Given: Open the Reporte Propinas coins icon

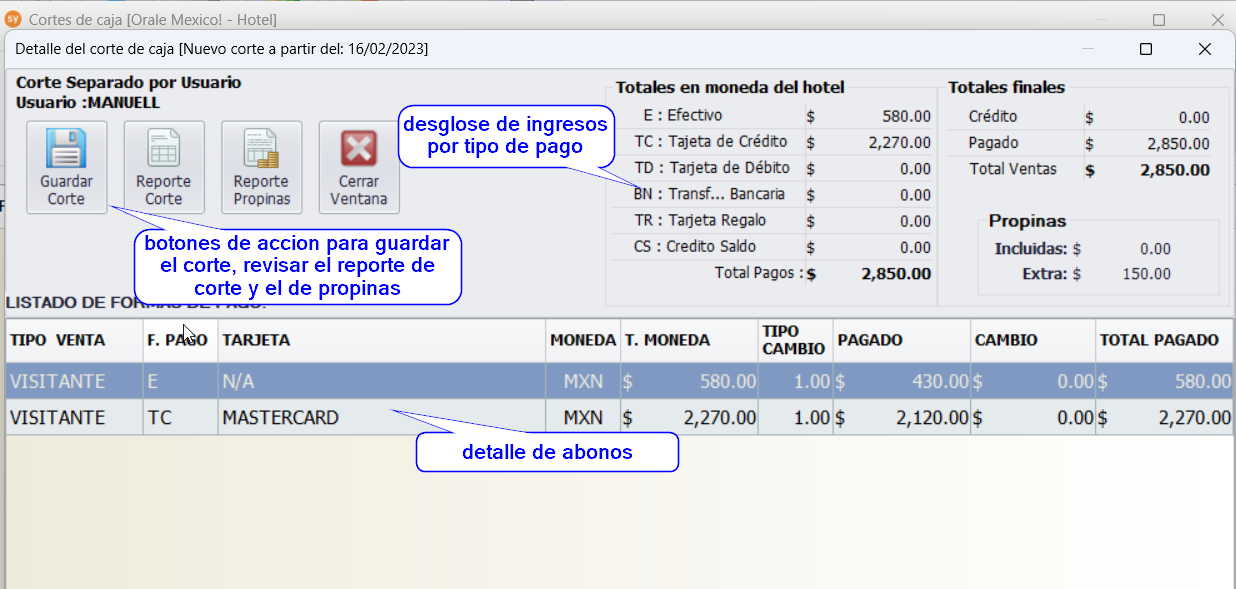Looking at the screenshot, I should (261, 150).
